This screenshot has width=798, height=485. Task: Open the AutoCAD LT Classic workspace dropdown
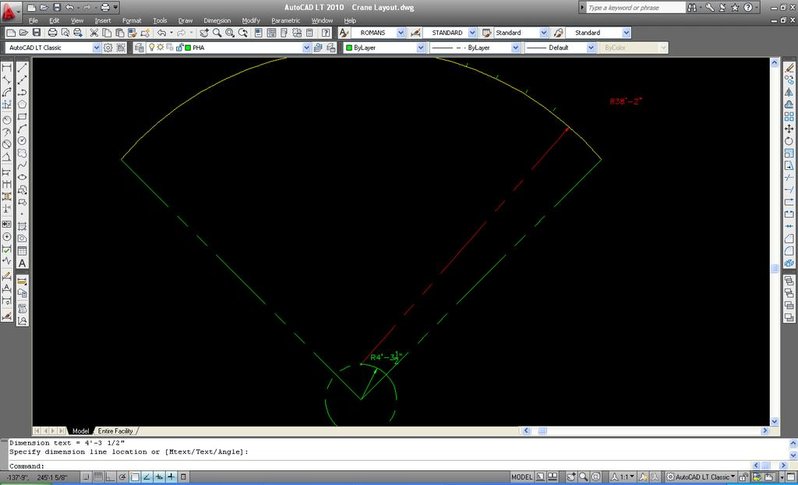tap(96, 47)
